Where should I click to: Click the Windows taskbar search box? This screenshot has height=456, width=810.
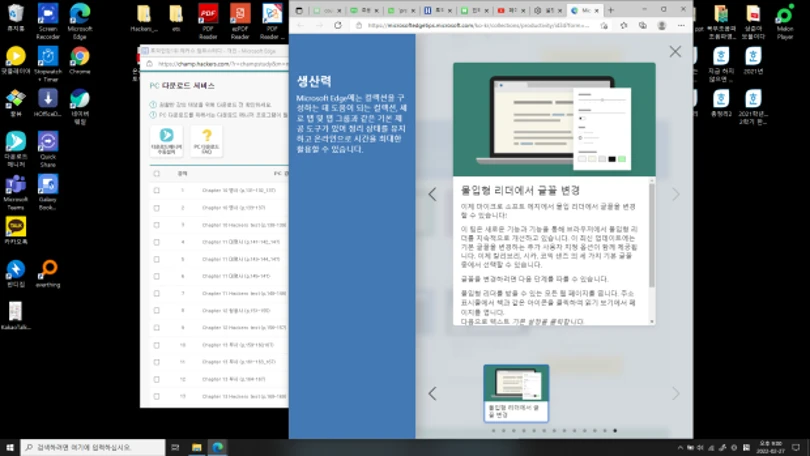93,447
